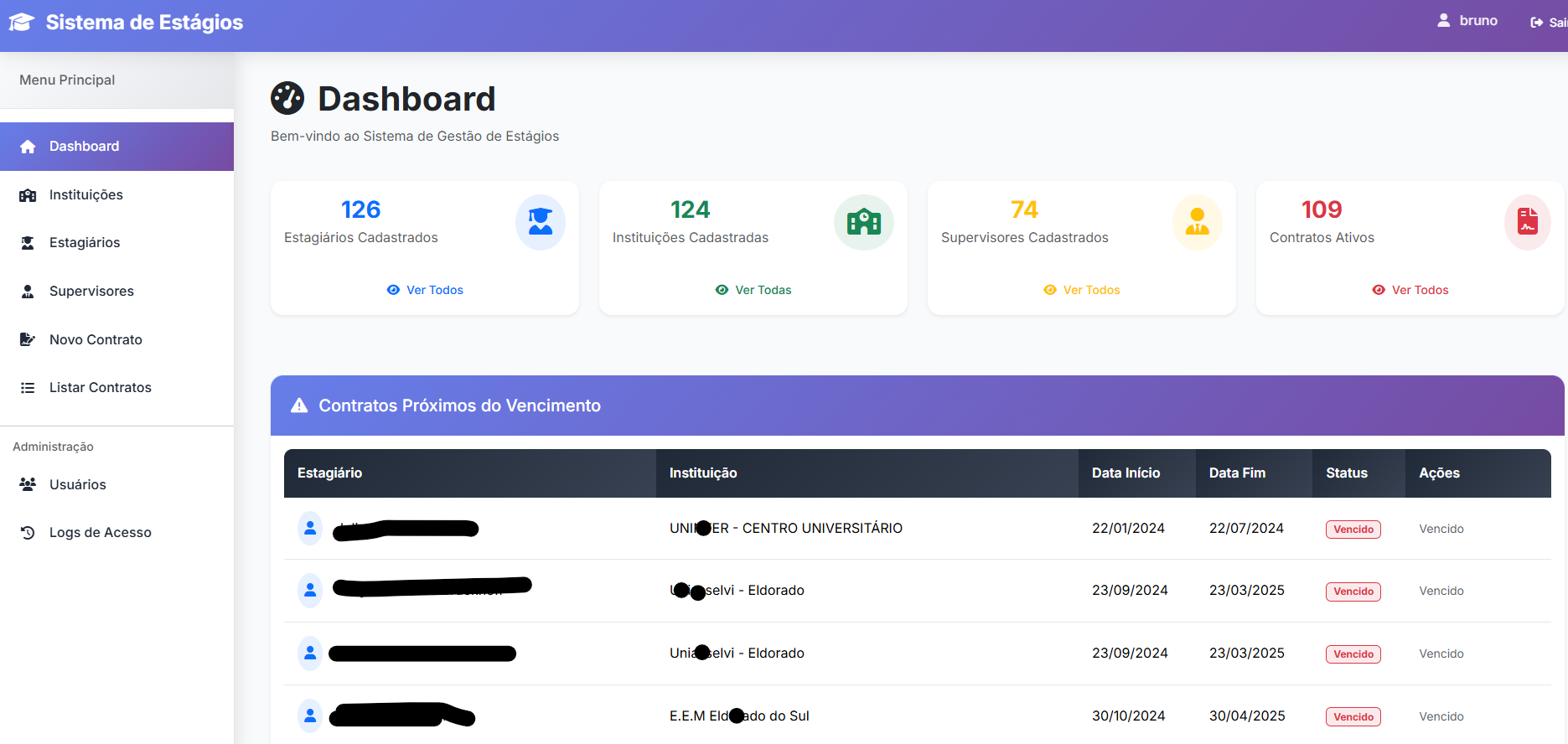Viewport: 1568px width, 744px height.
Task: Select Novo Contrato in sidebar
Action: pyautogui.click(x=96, y=339)
